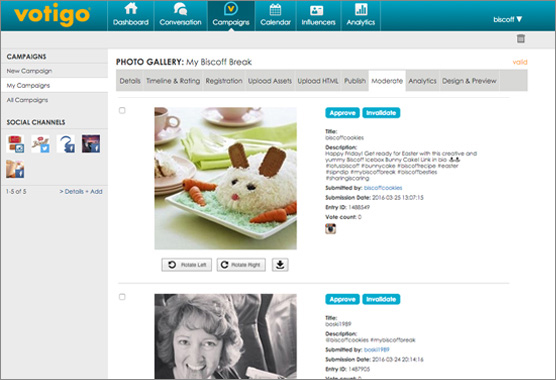Select the Instagram social channel icon
The width and height of the screenshot is (556, 380).
[15, 144]
